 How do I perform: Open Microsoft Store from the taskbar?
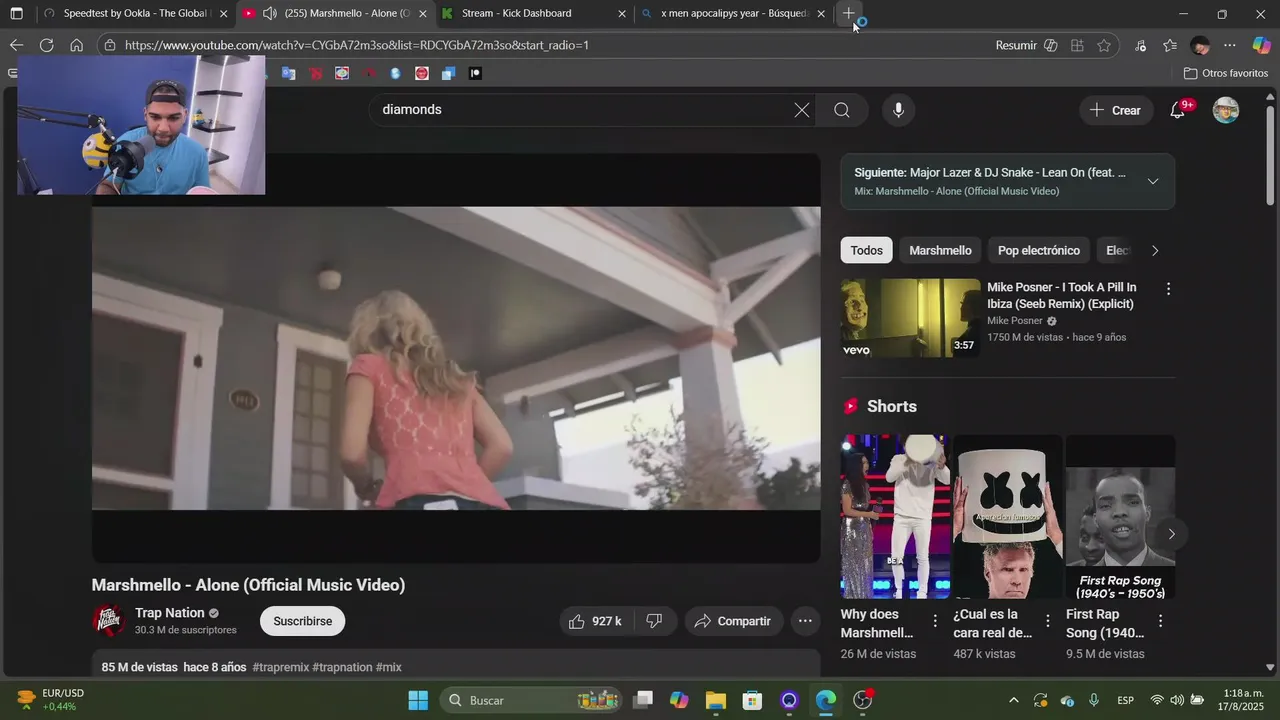[752, 700]
